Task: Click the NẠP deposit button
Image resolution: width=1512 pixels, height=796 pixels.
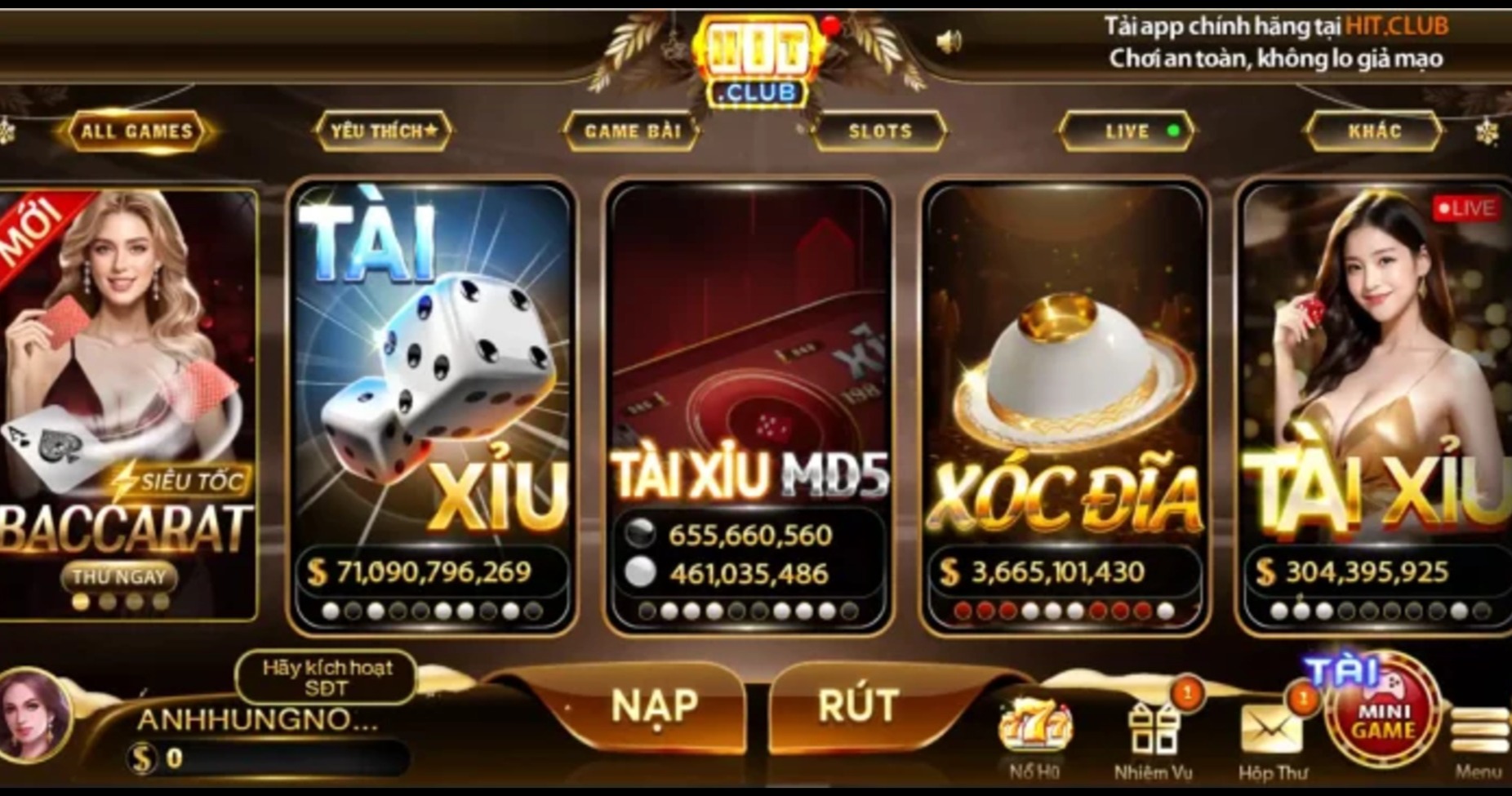Action: (653, 705)
